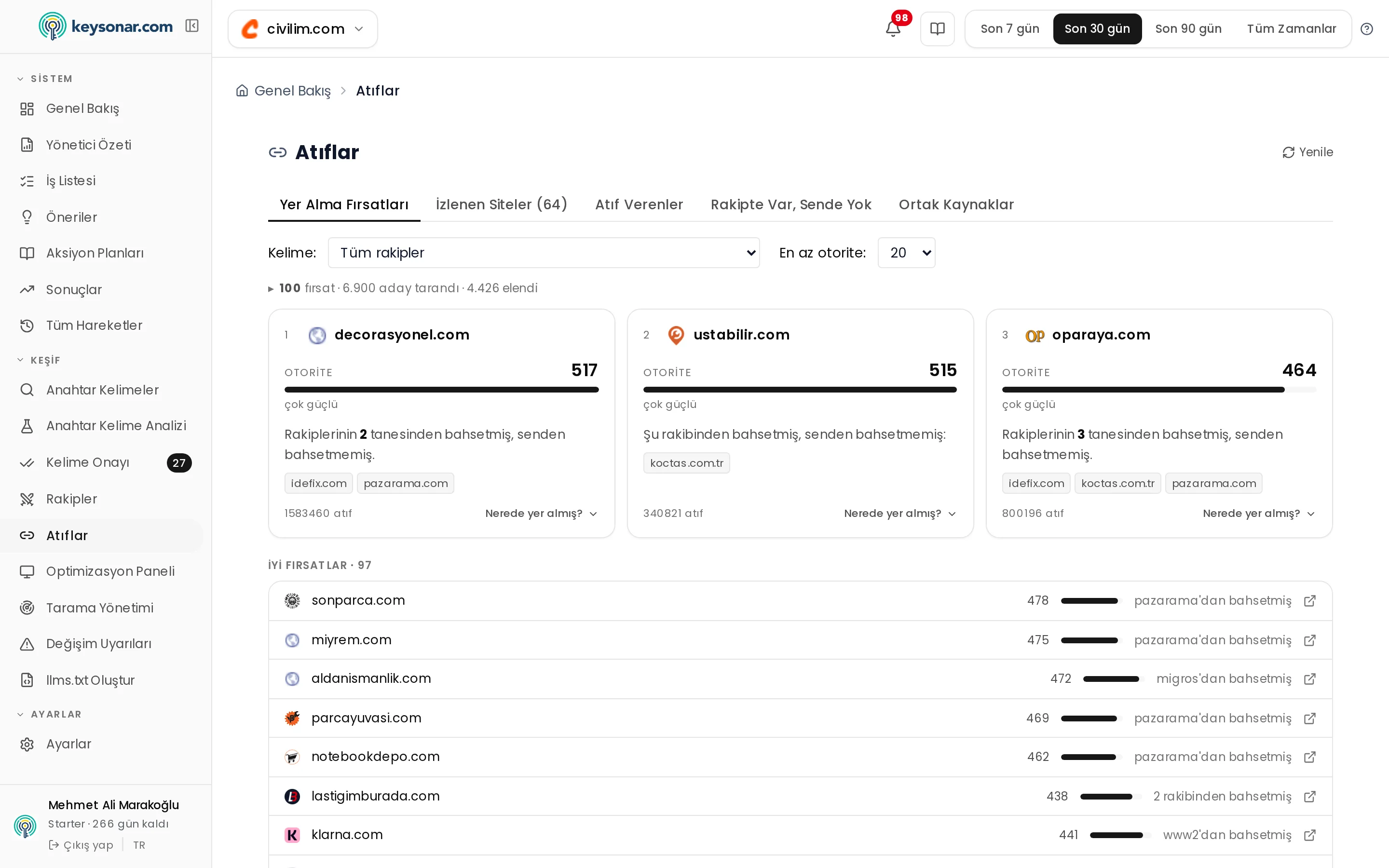Click the home icon in breadcrumb
Image resolution: width=1389 pixels, height=868 pixels.
click(x=242, y=91)
